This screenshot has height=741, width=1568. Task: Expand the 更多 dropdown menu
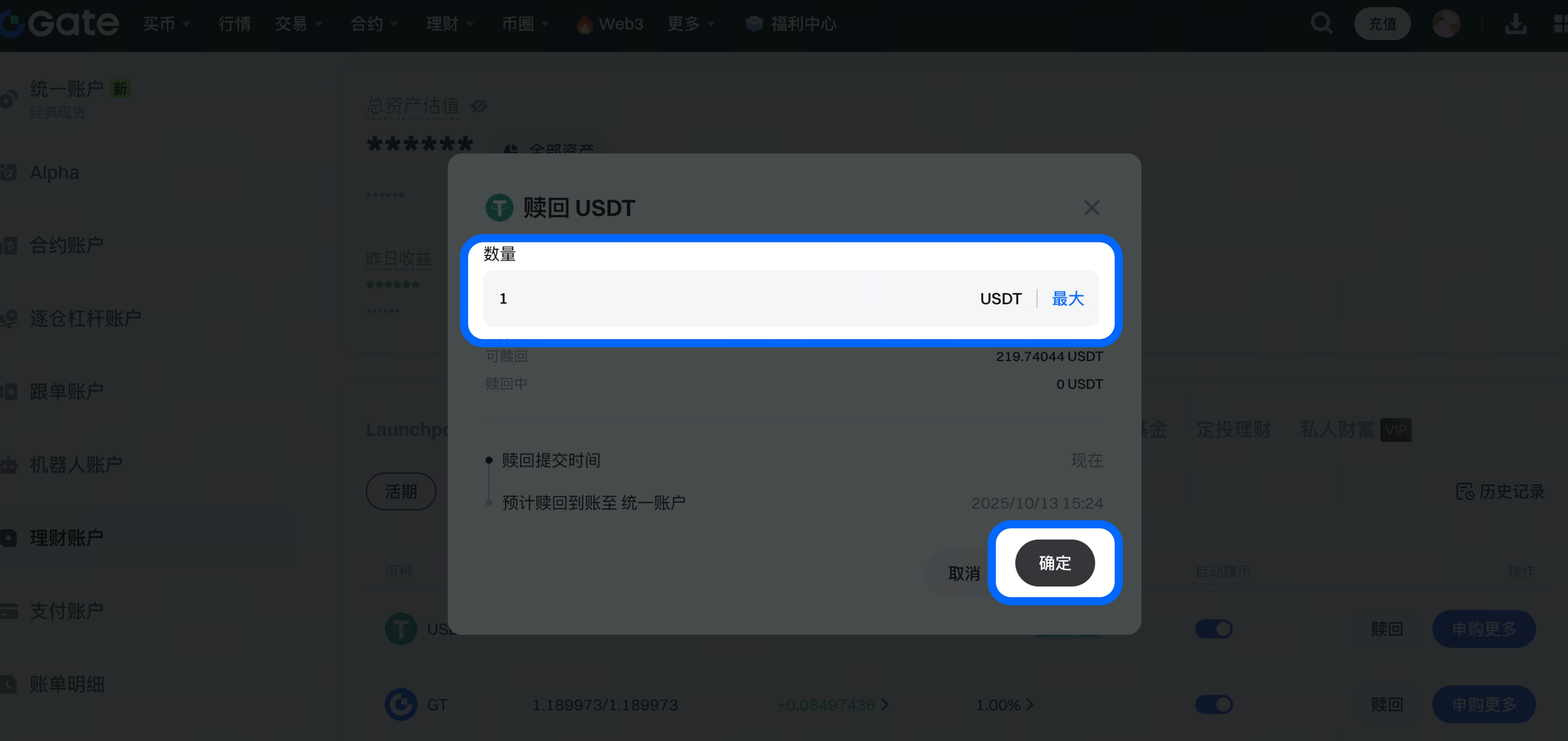coord(691,24)
